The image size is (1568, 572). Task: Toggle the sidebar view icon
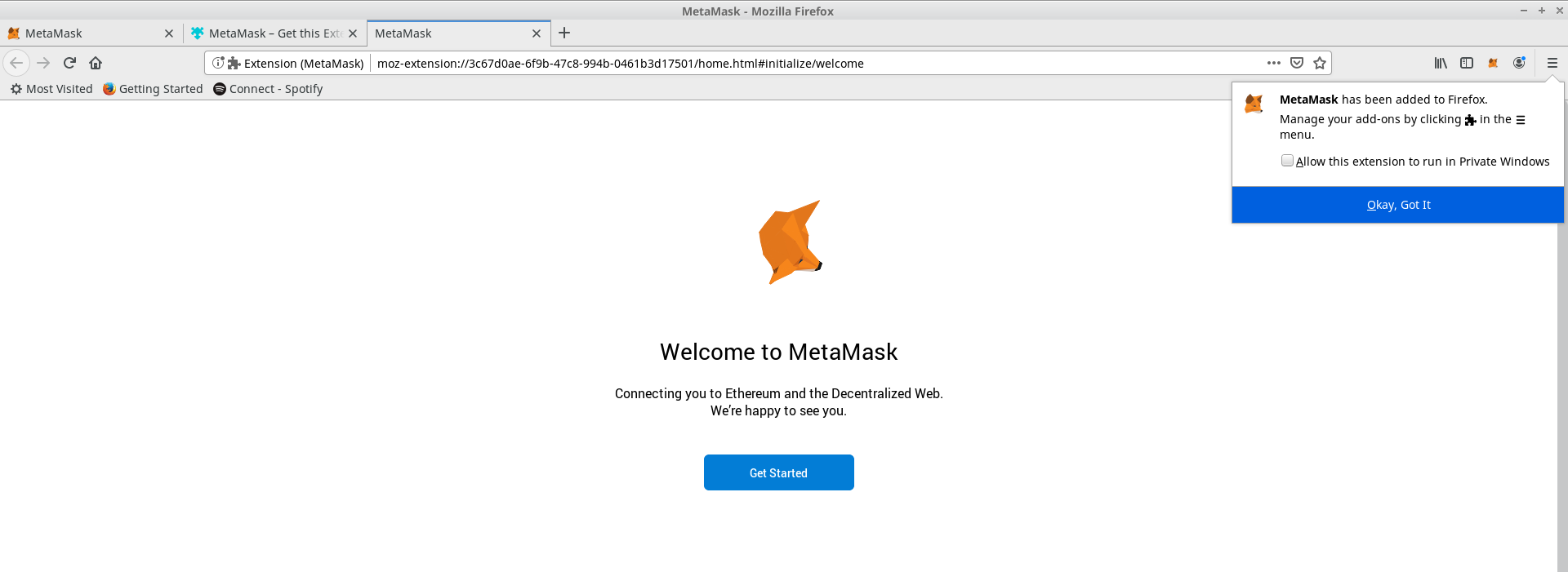tap(1467, 63)
